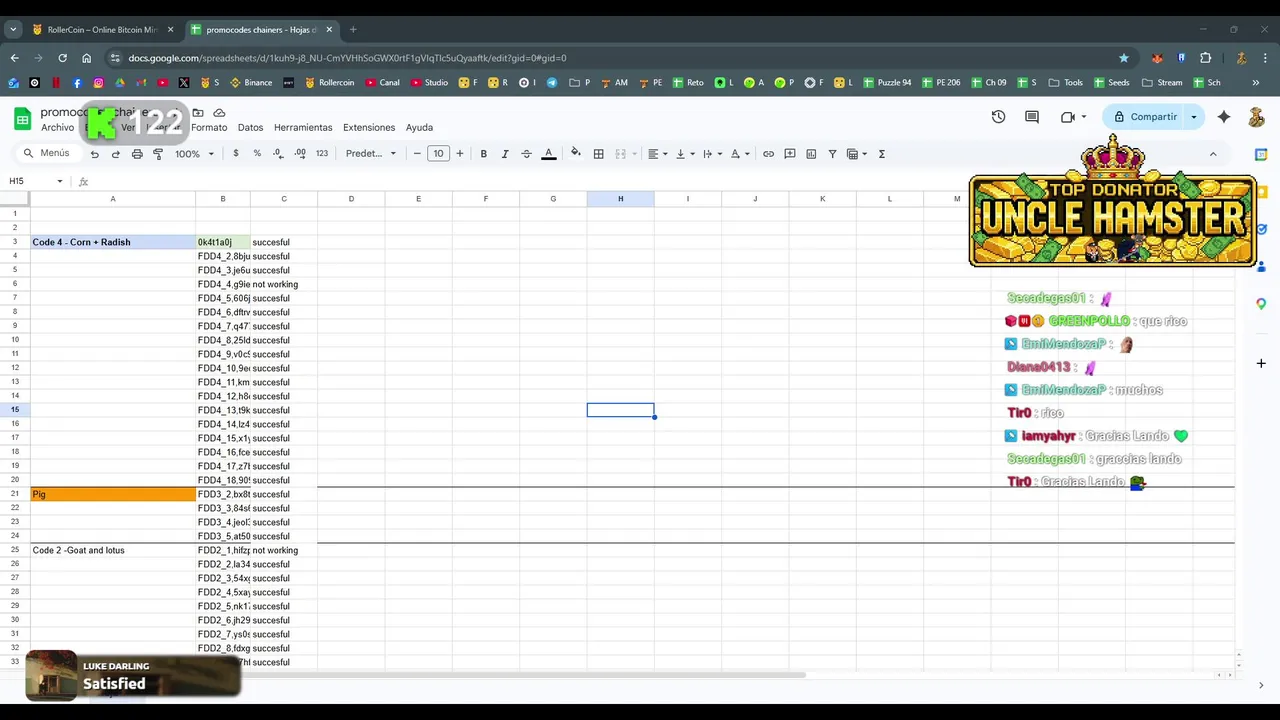Viewport: 1280px width, 720px height.
Task: Toggle strikethrough formatting
Action: pyautogui.click(x=526, y=154)
